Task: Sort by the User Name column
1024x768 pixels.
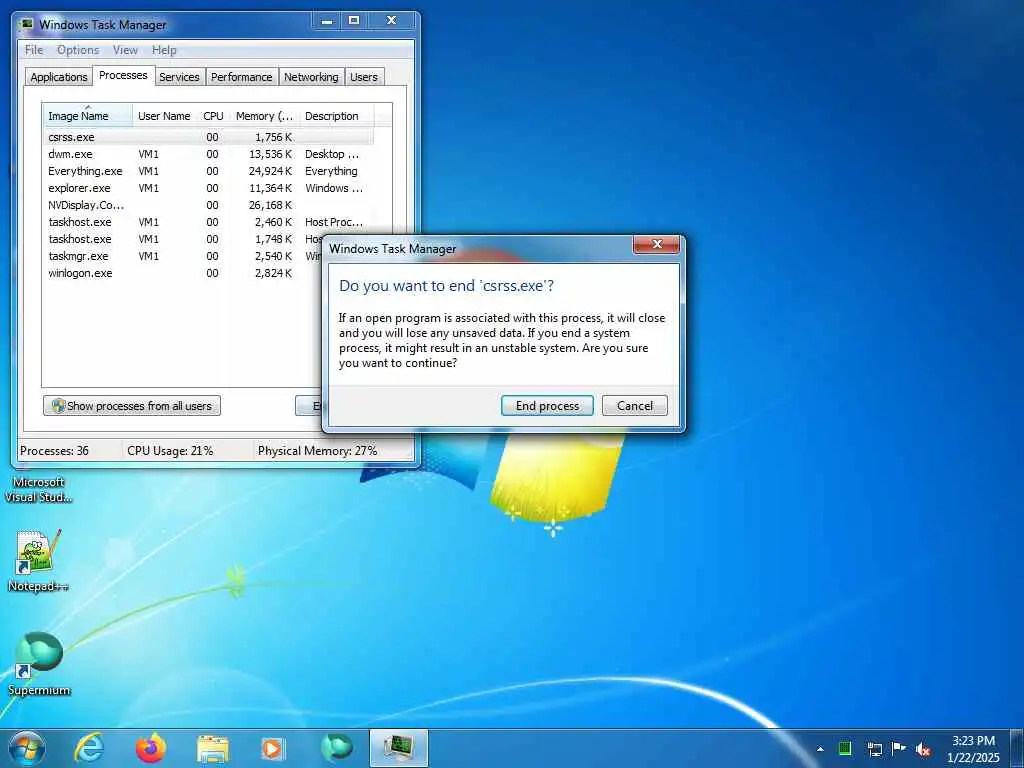Action: 165,116
